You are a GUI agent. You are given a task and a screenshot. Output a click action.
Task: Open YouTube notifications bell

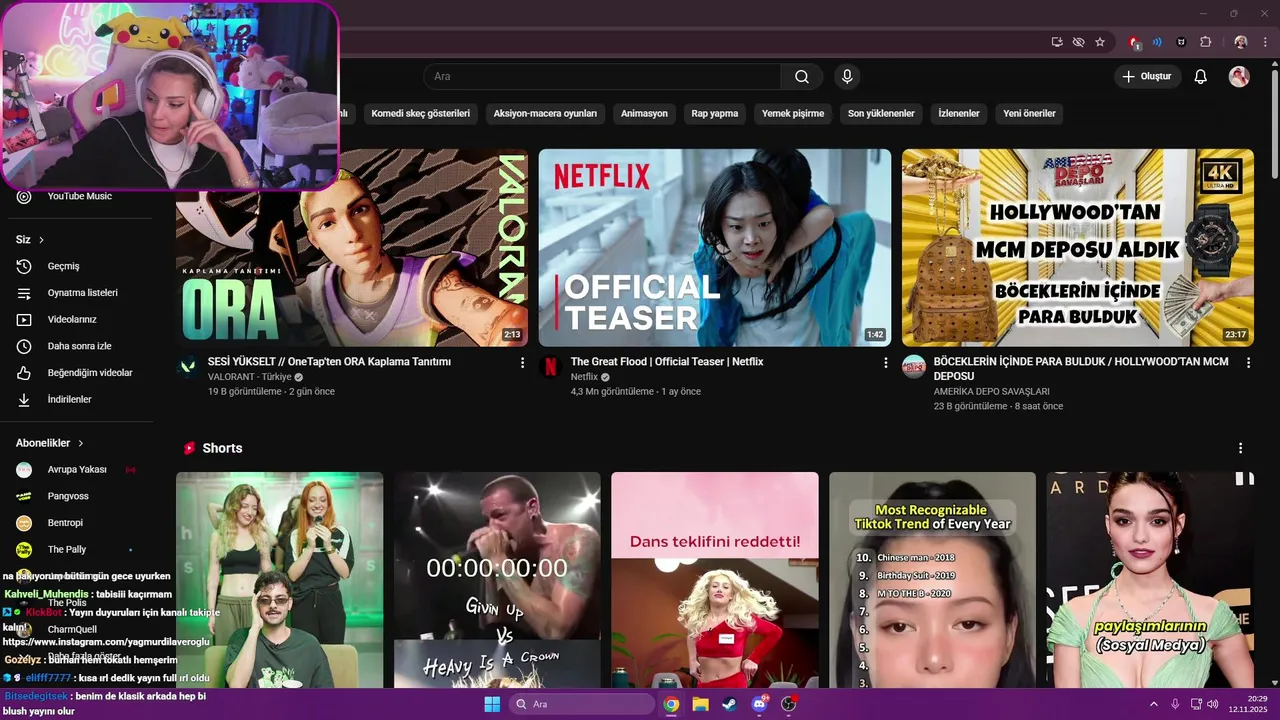pos(1201,77)
